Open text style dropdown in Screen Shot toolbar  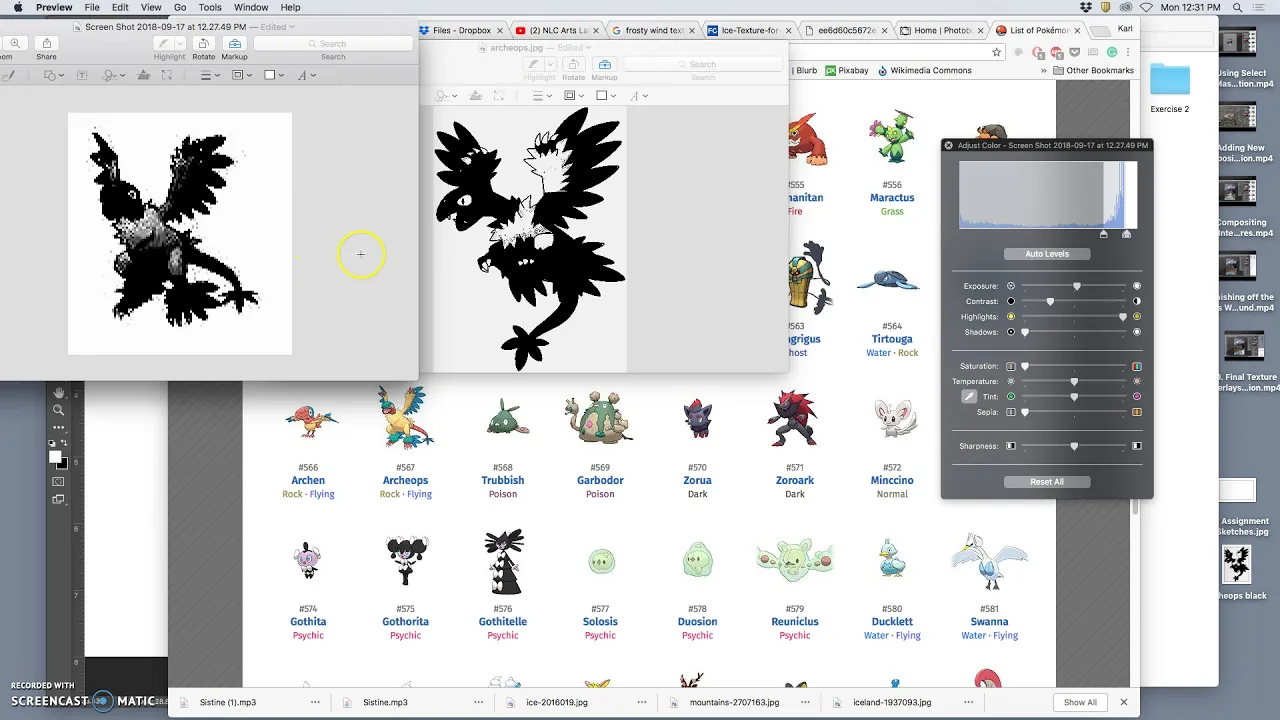click(306, 75)
